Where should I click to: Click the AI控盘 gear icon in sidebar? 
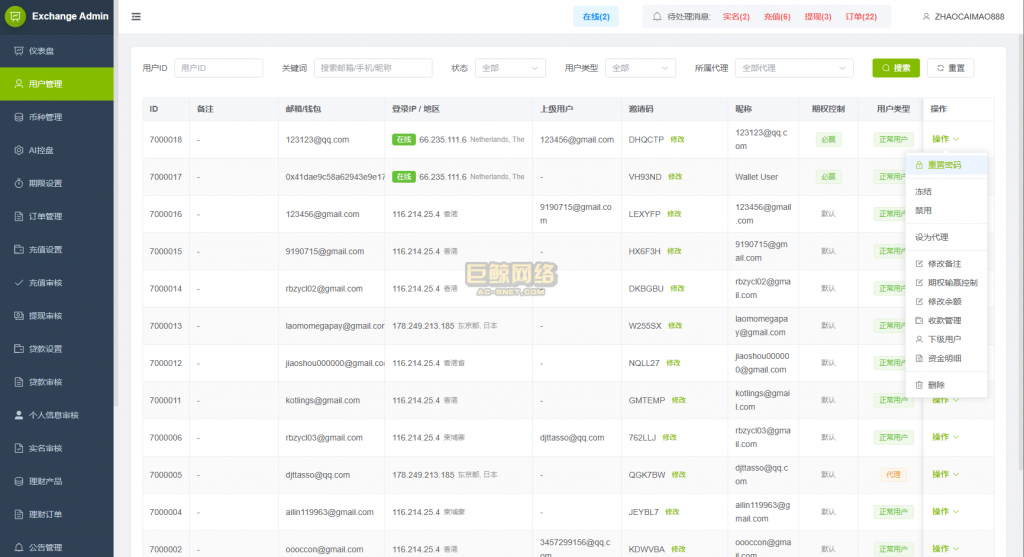(18, 150)
